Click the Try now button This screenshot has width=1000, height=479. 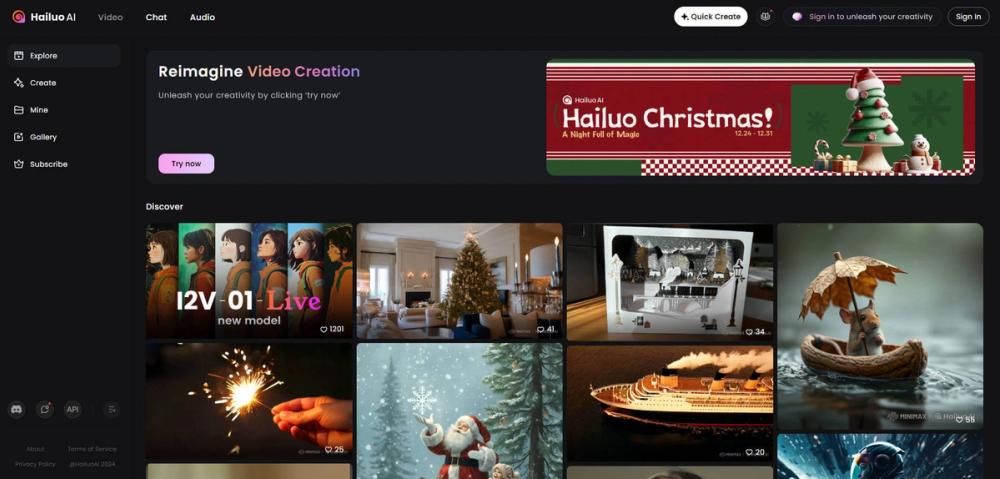coord(186,164)
